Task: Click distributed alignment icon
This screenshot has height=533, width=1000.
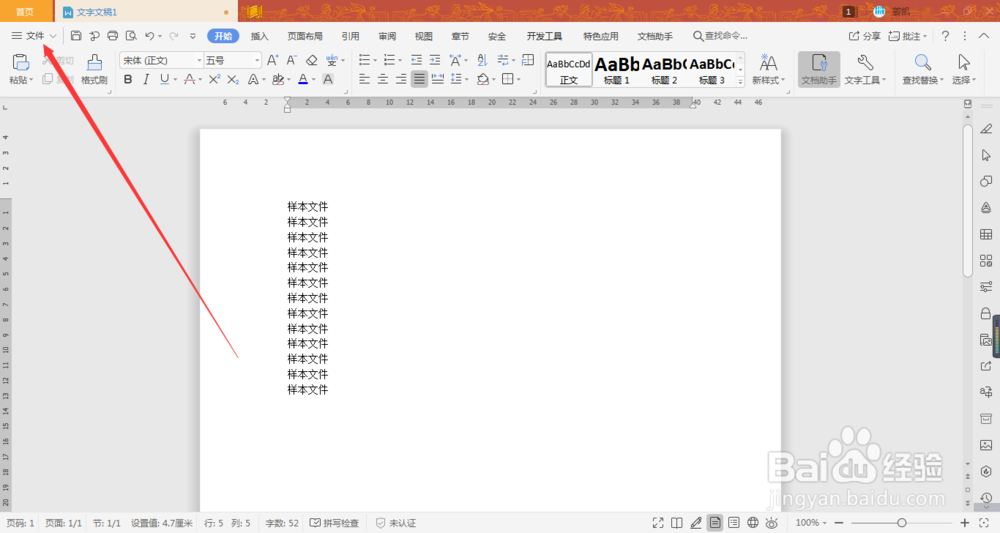Action: click(x=438, y=79)
